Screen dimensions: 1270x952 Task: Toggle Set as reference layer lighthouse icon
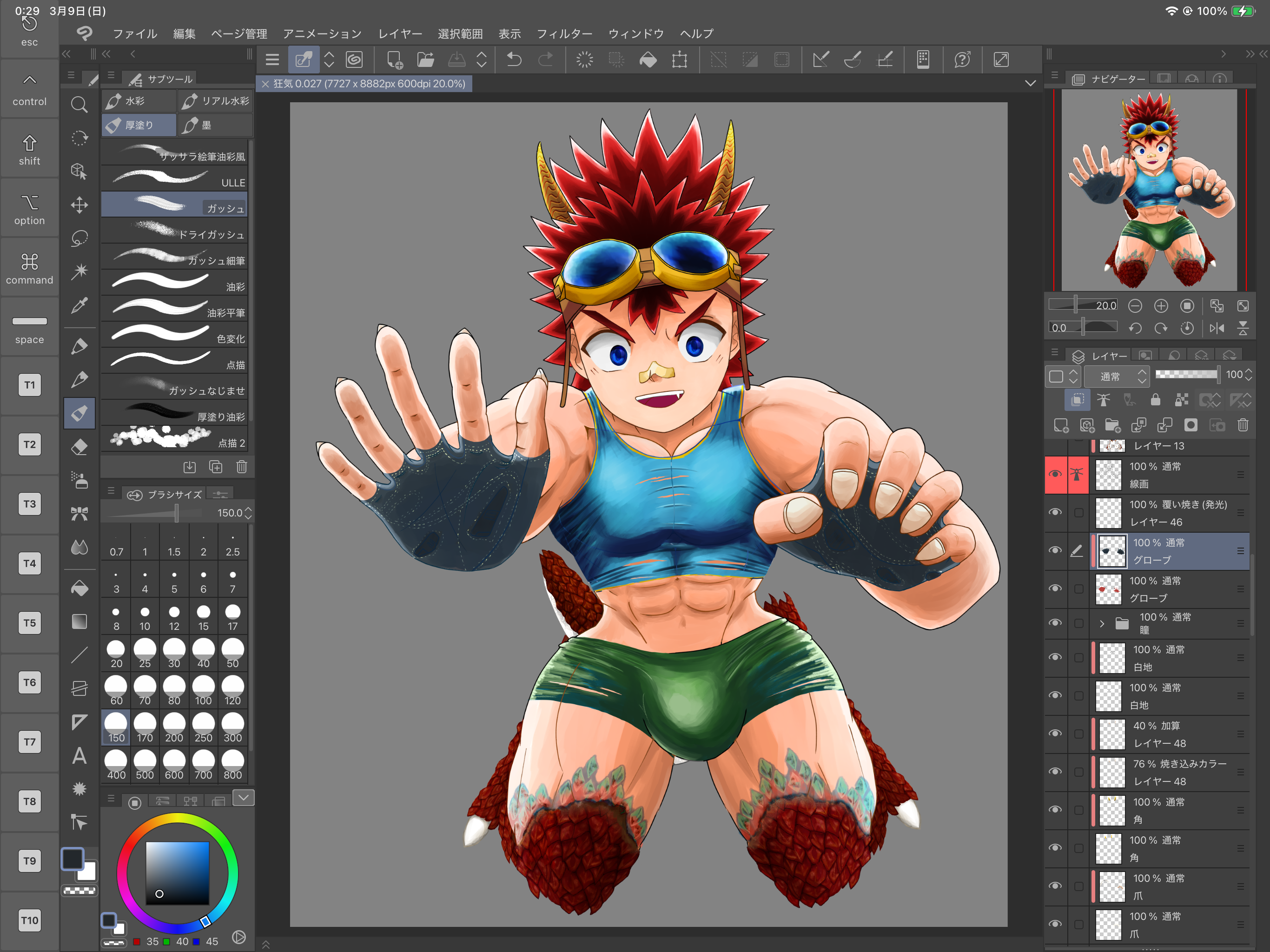click(x=1104, y=400)
